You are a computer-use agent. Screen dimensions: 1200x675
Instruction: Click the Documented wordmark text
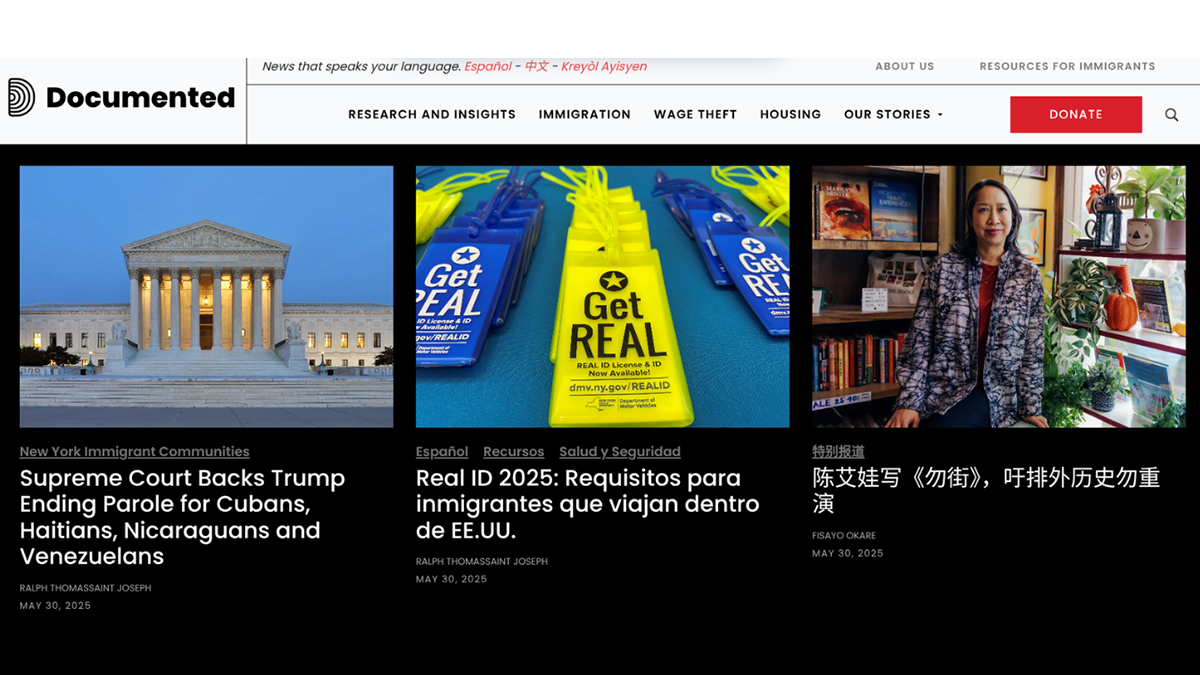140,98
